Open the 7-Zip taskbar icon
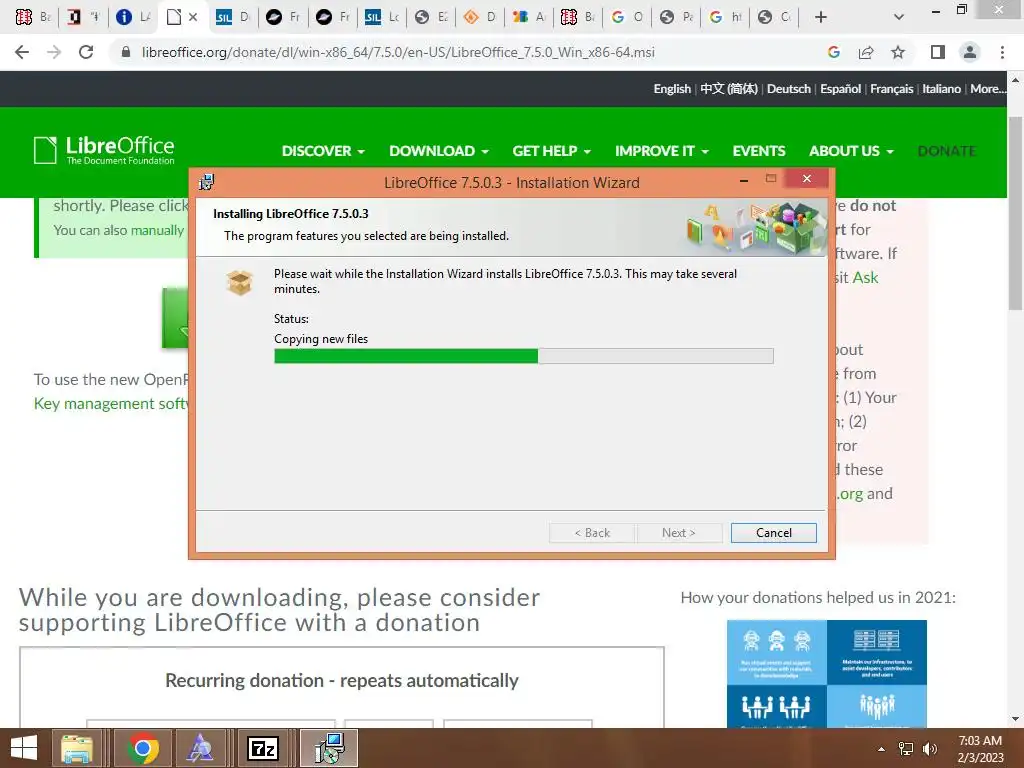Image resolution: width=1024 pixels, height=768 pixels. click(x=263, y=748)
